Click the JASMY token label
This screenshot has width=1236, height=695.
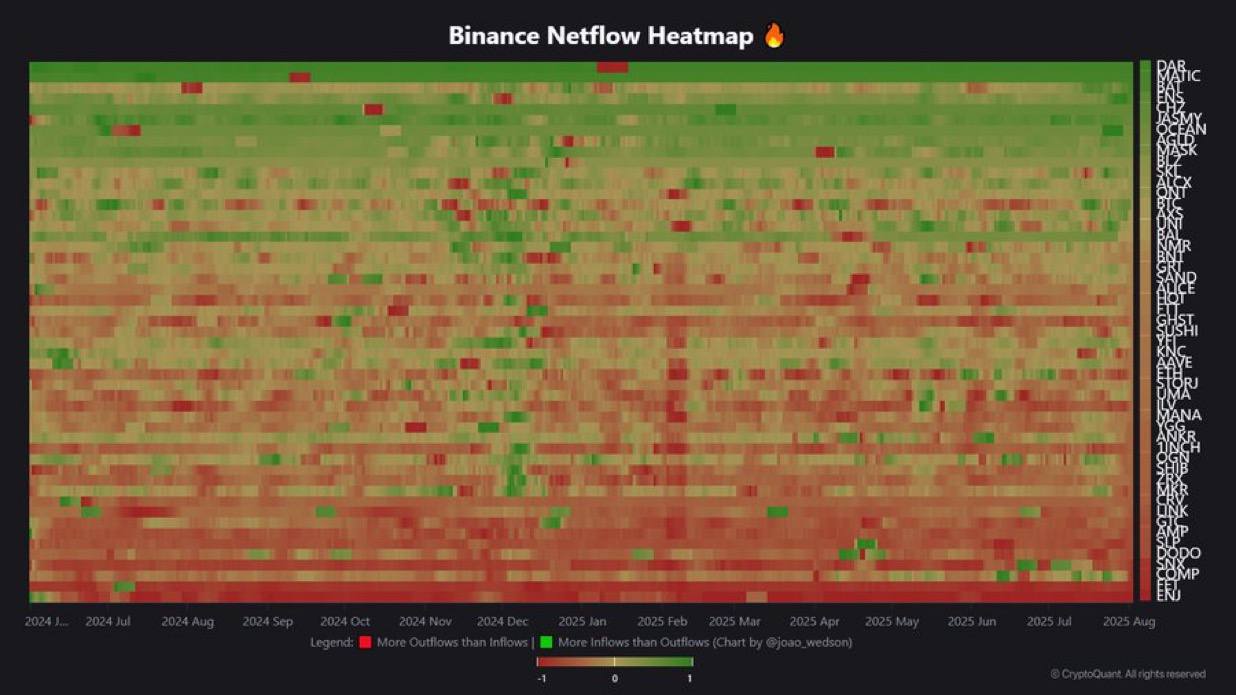click(x=1179, y=118)
